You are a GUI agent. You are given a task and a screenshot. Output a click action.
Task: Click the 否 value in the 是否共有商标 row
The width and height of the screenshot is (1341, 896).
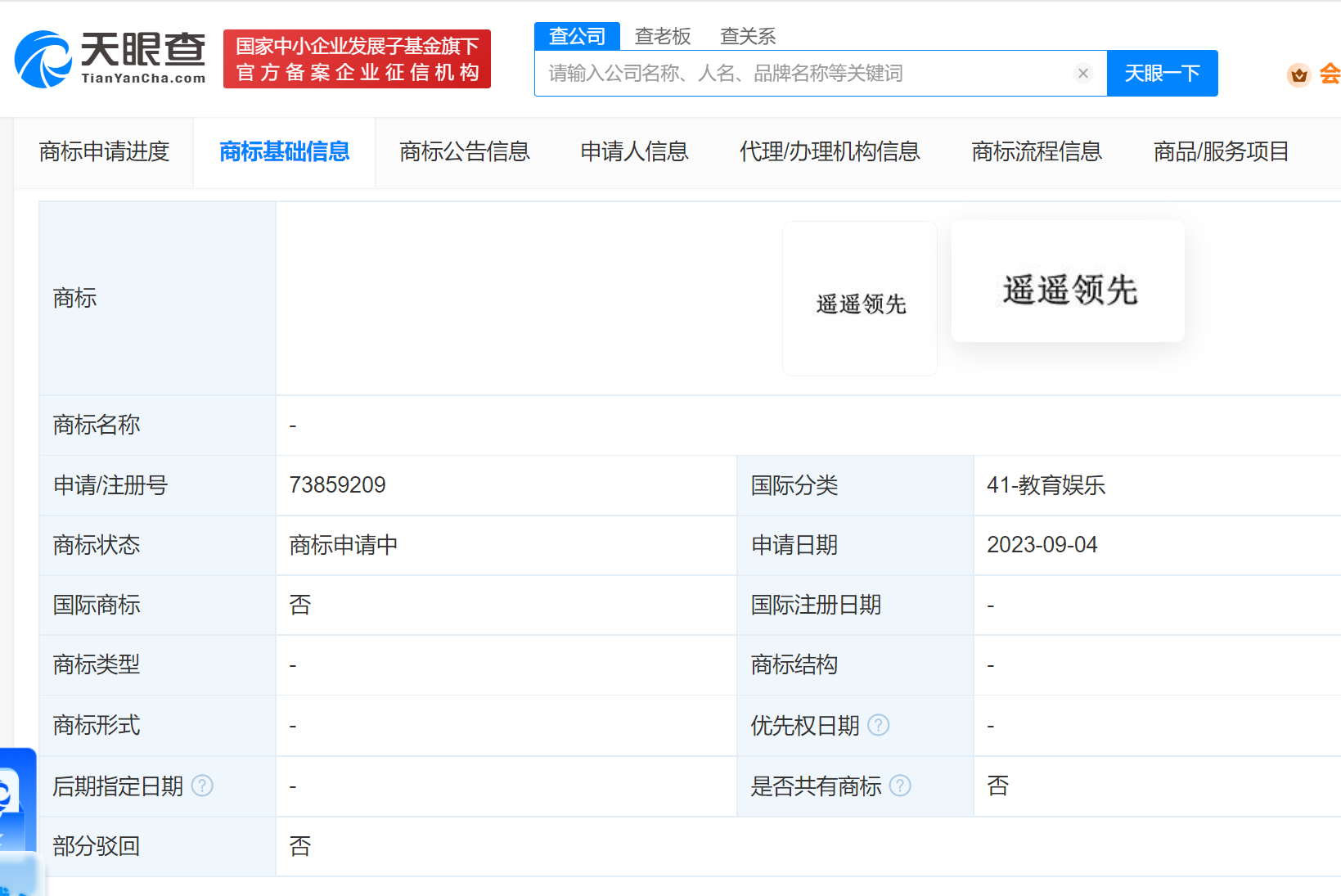998,786
